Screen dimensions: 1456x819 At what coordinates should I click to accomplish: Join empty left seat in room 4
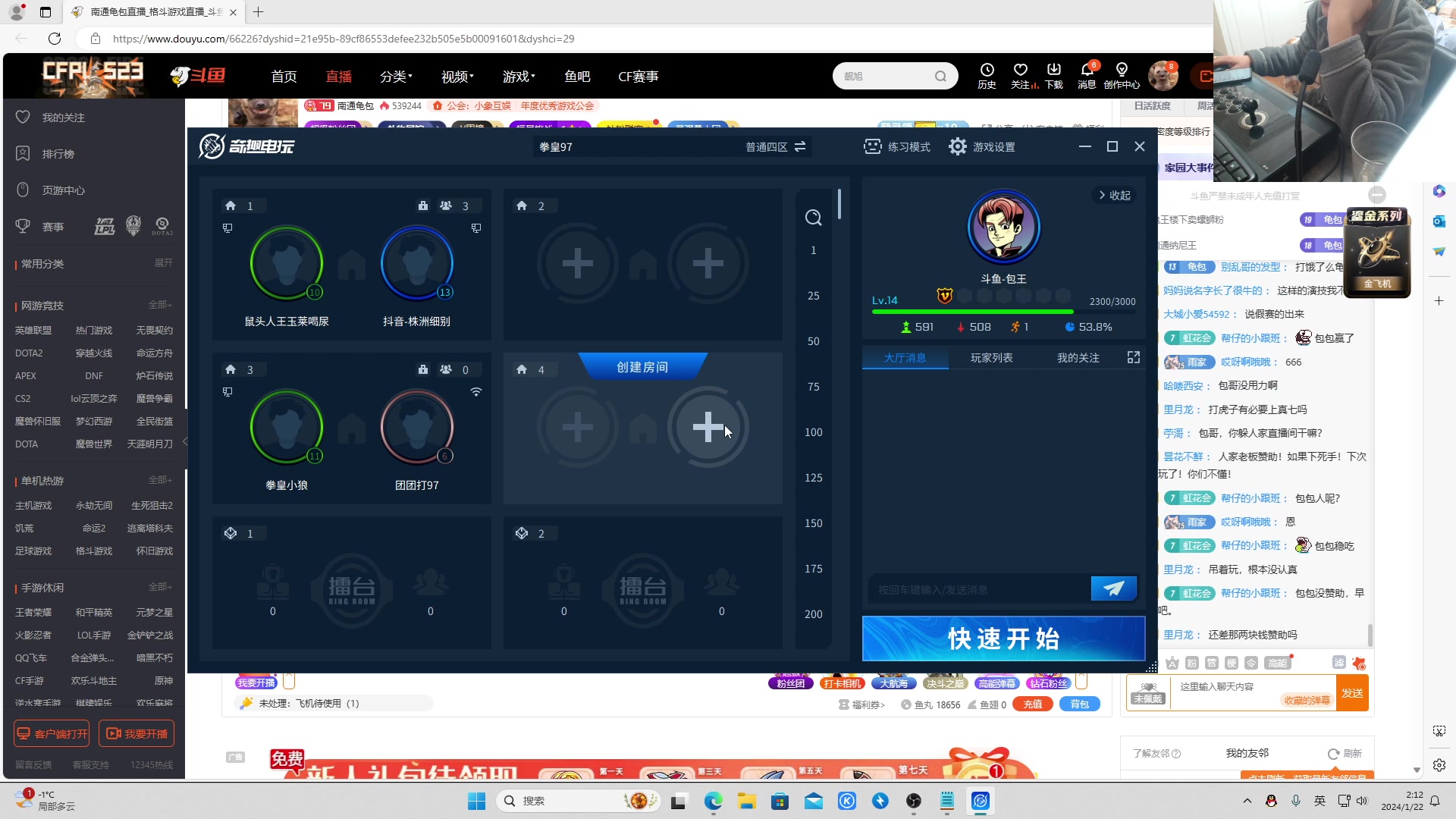[577, 427]
